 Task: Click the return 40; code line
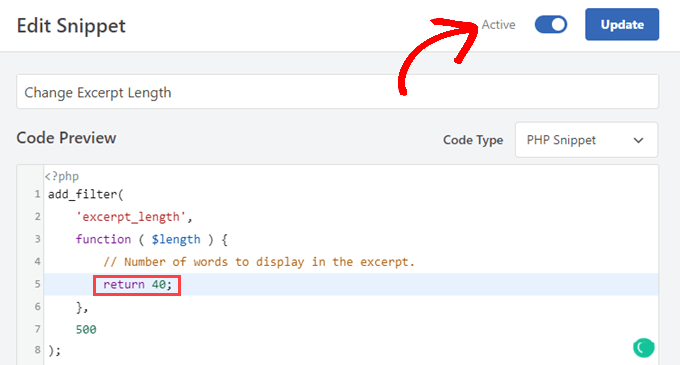click(x=137, y=284)
